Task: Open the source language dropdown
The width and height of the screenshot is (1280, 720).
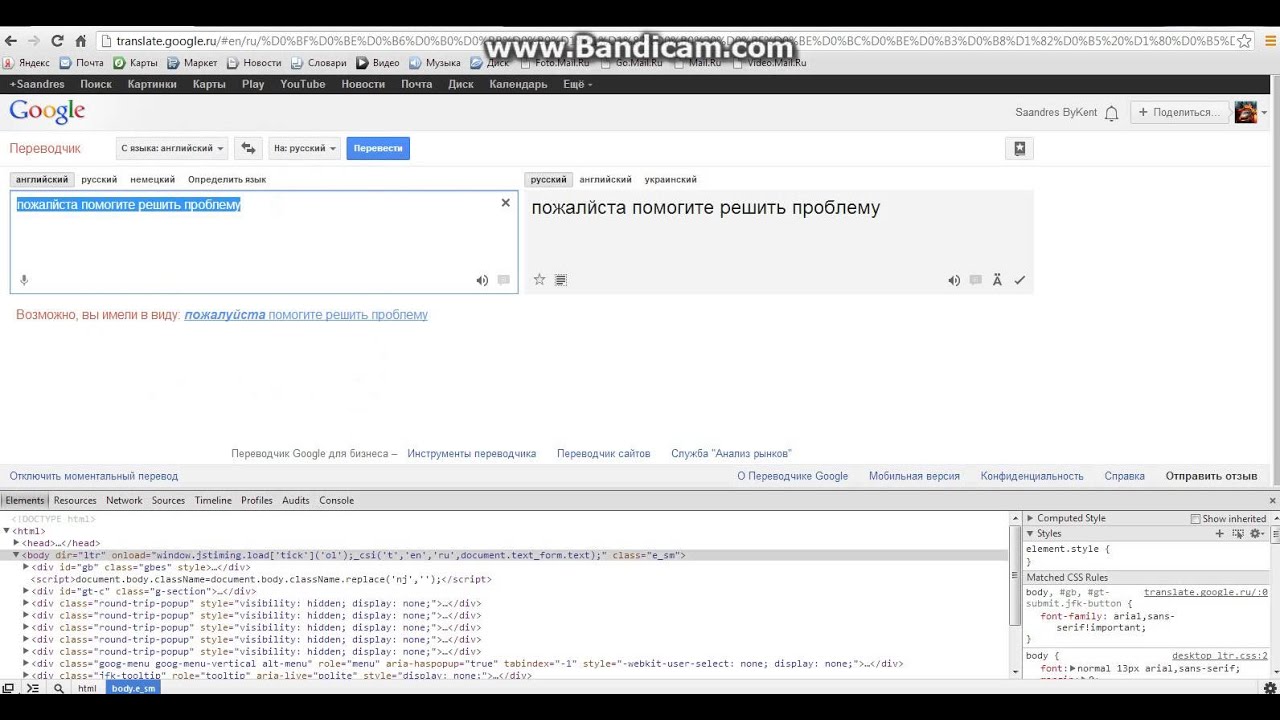Action: [x=172, y=148]
